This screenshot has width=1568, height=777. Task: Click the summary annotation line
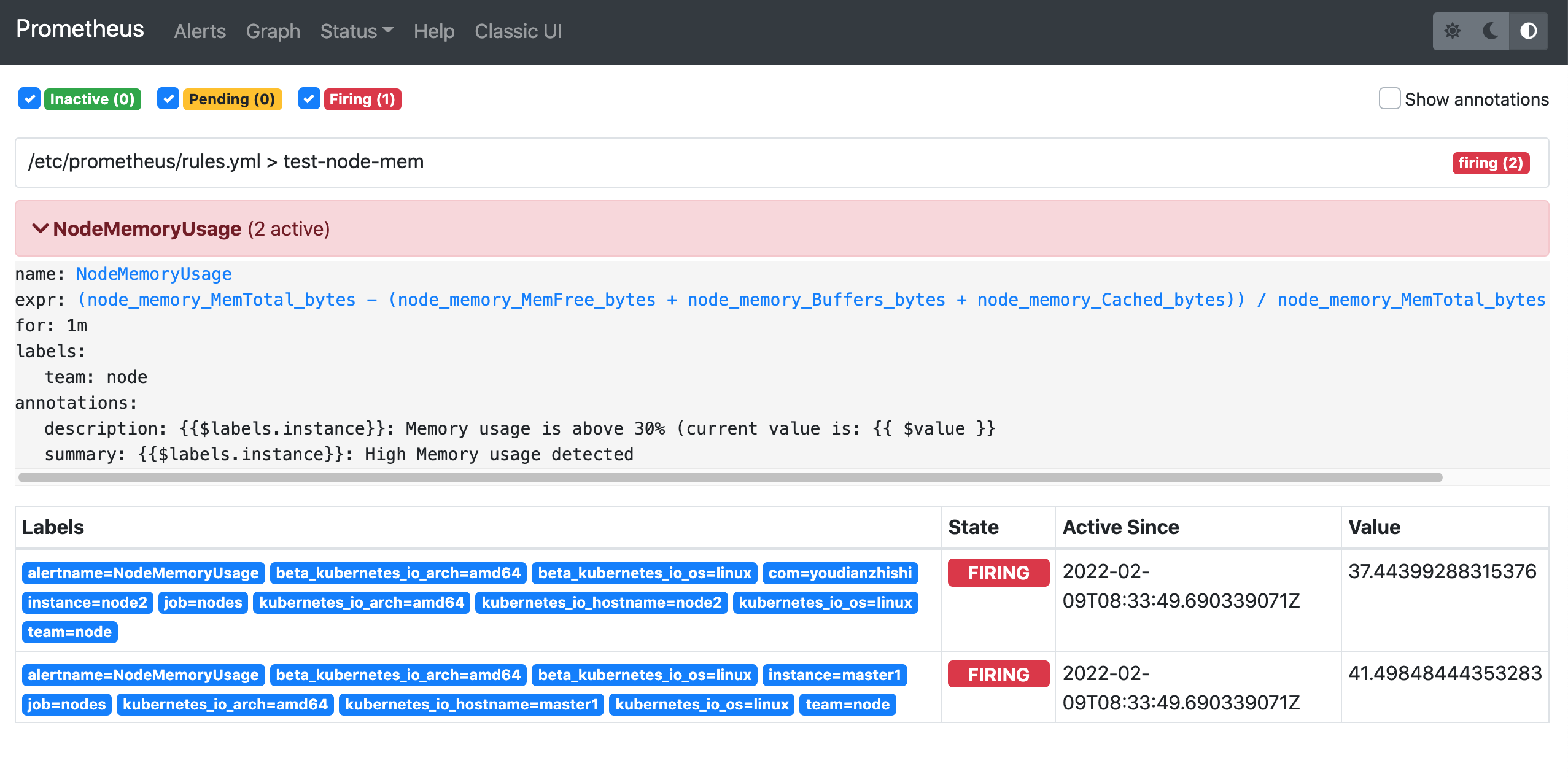pos(339,454)
